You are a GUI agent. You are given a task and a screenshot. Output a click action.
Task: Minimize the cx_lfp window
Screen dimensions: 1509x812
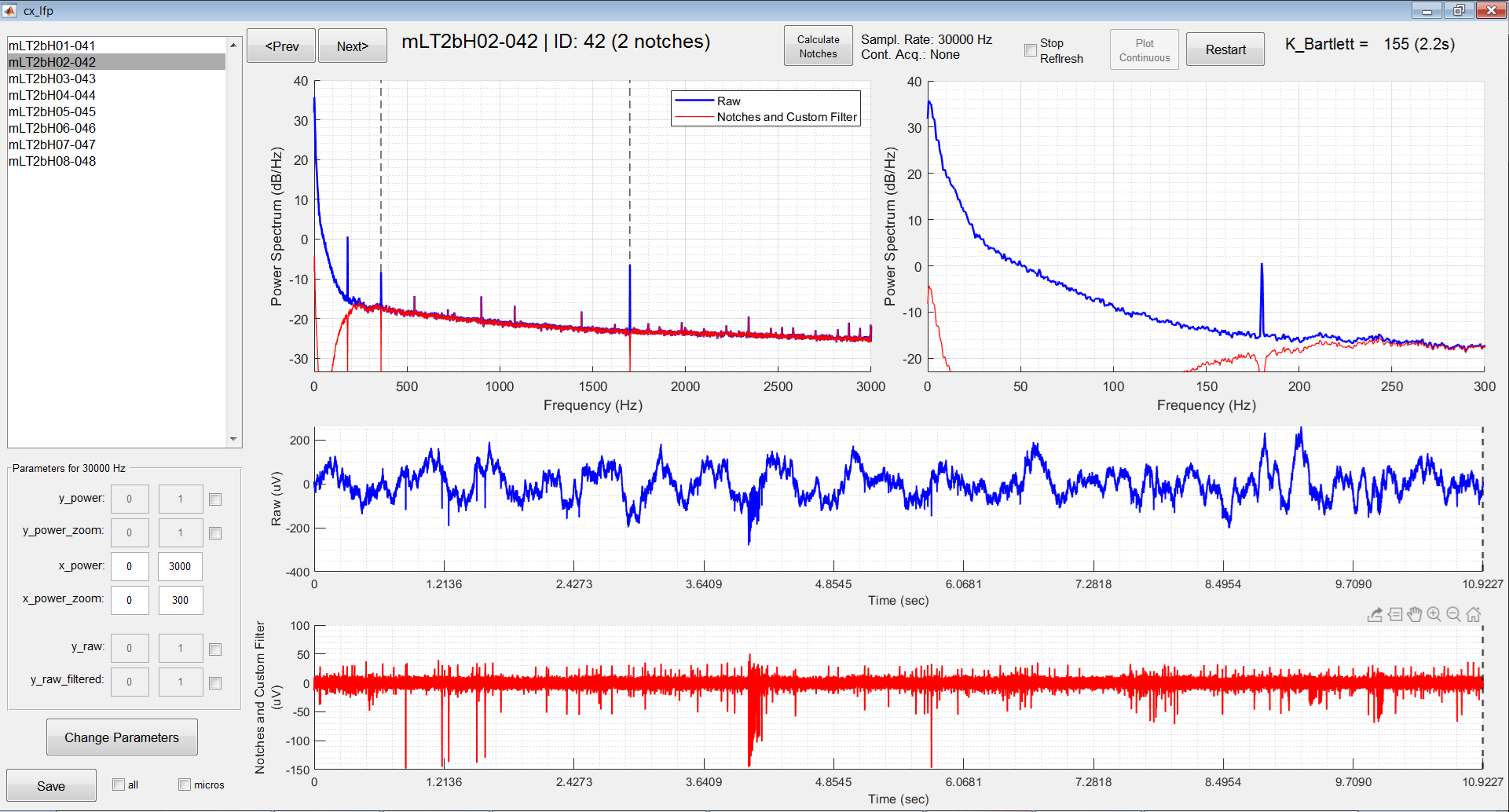pos(1427,10)
